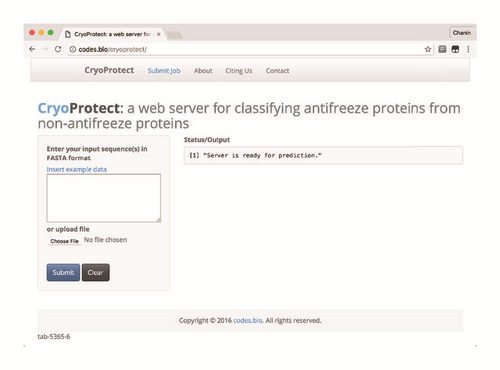
Task: Open the About nav item
Action: [x=203, y=71]
